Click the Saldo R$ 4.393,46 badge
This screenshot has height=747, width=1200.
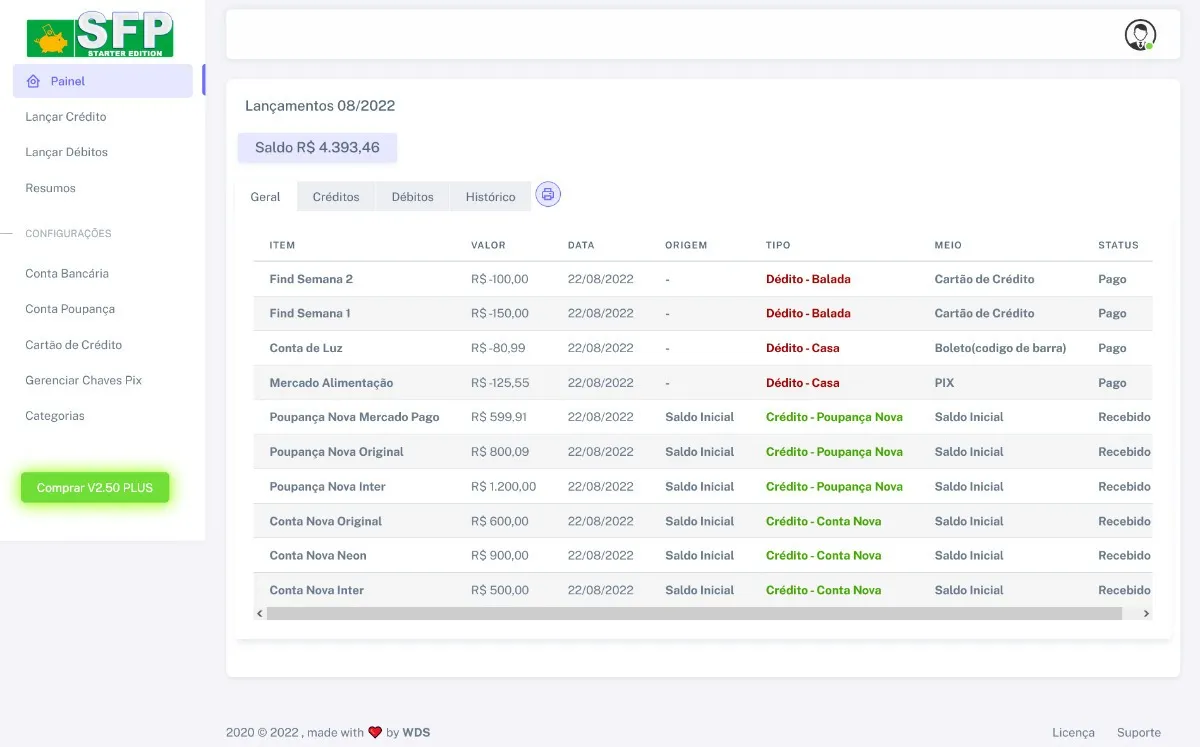click(317, 148)
